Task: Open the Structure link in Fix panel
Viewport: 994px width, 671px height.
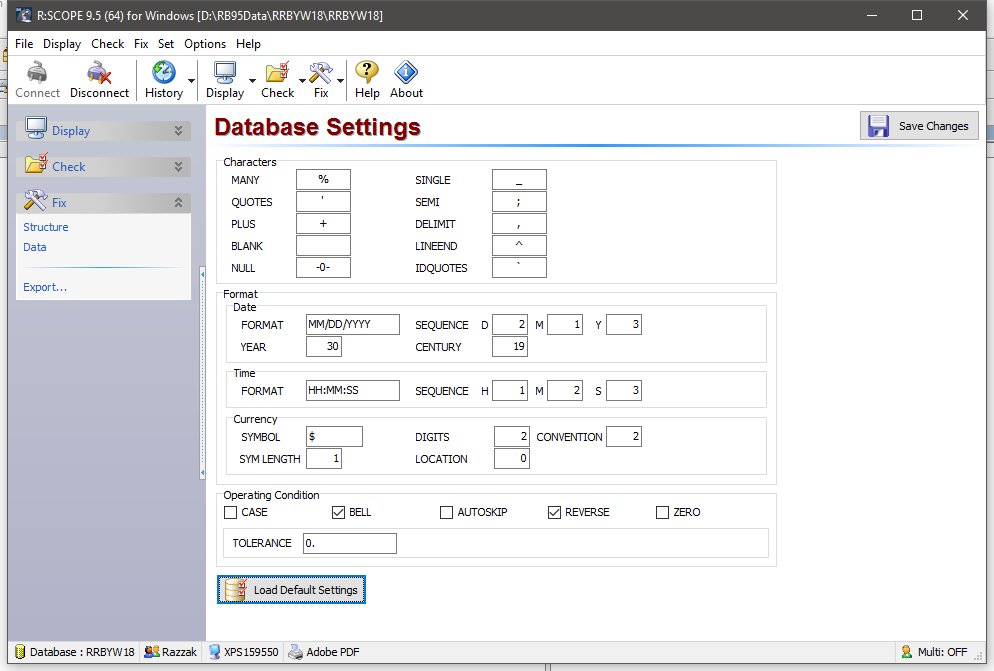Action: [x=46, y=227]
